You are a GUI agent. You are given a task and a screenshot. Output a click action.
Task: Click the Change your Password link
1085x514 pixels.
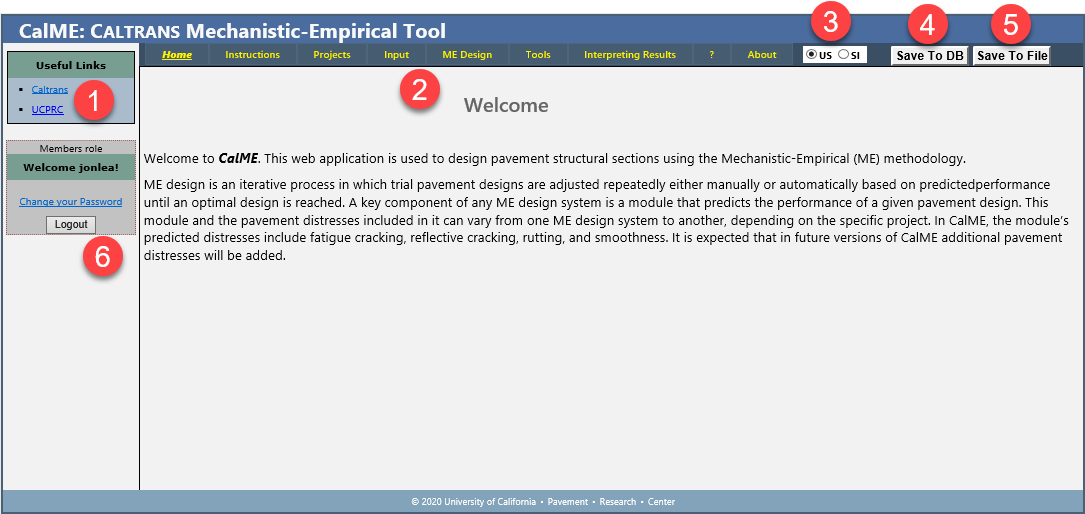tap(71, 202)
